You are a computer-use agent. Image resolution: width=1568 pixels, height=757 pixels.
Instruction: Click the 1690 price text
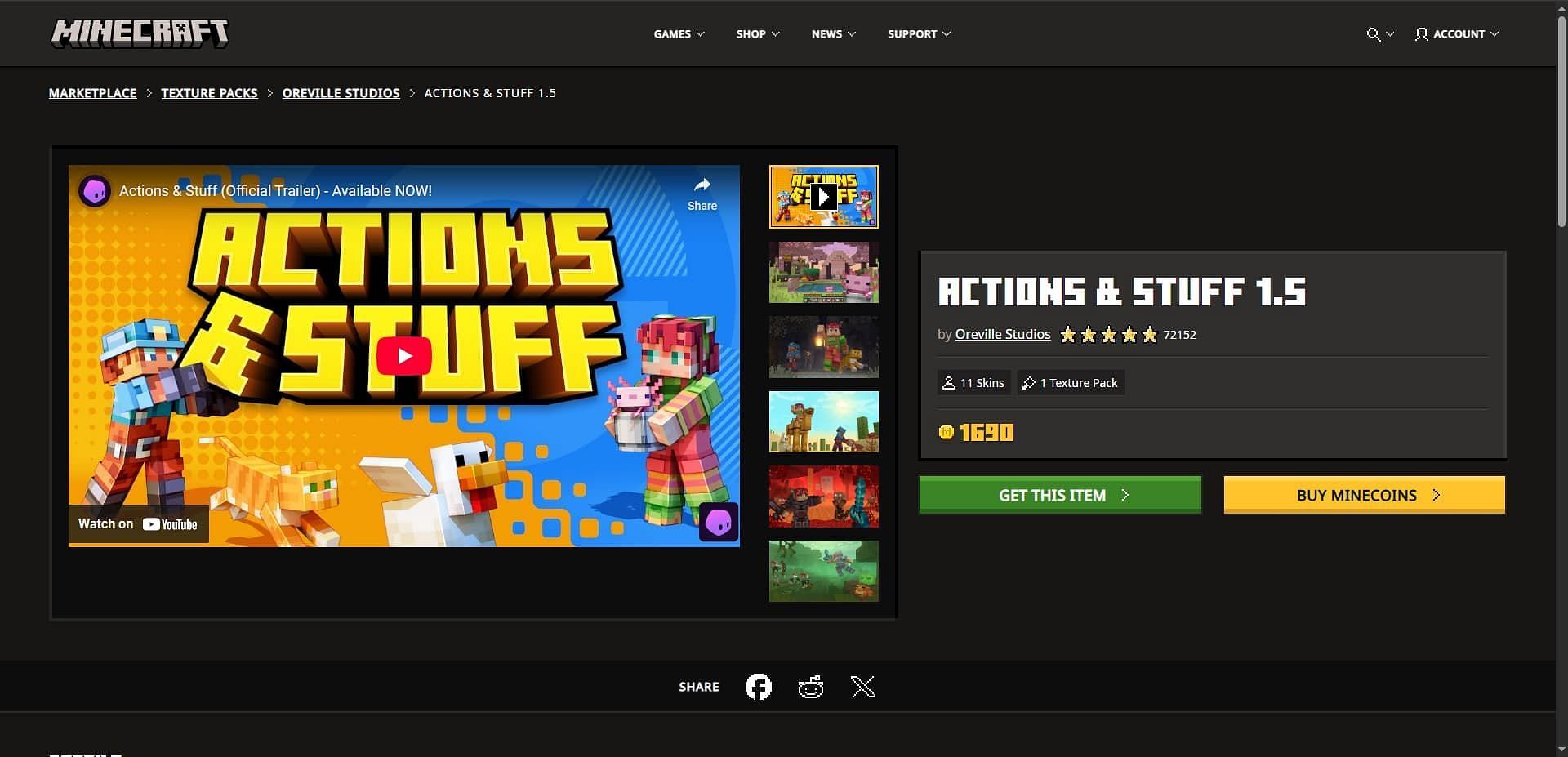(x=986, y=432)
